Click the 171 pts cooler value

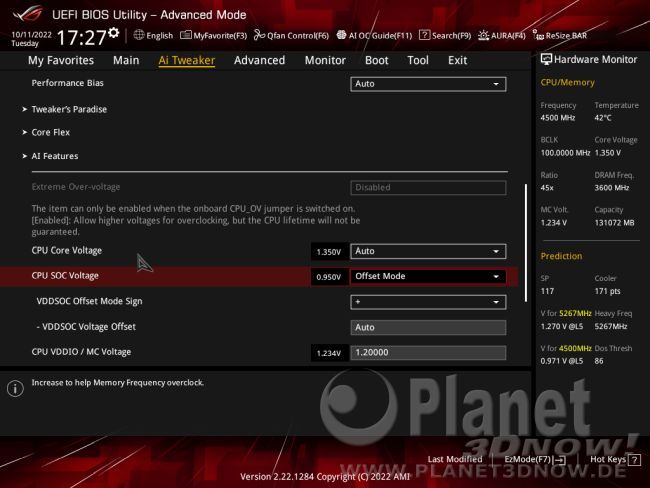607,291
